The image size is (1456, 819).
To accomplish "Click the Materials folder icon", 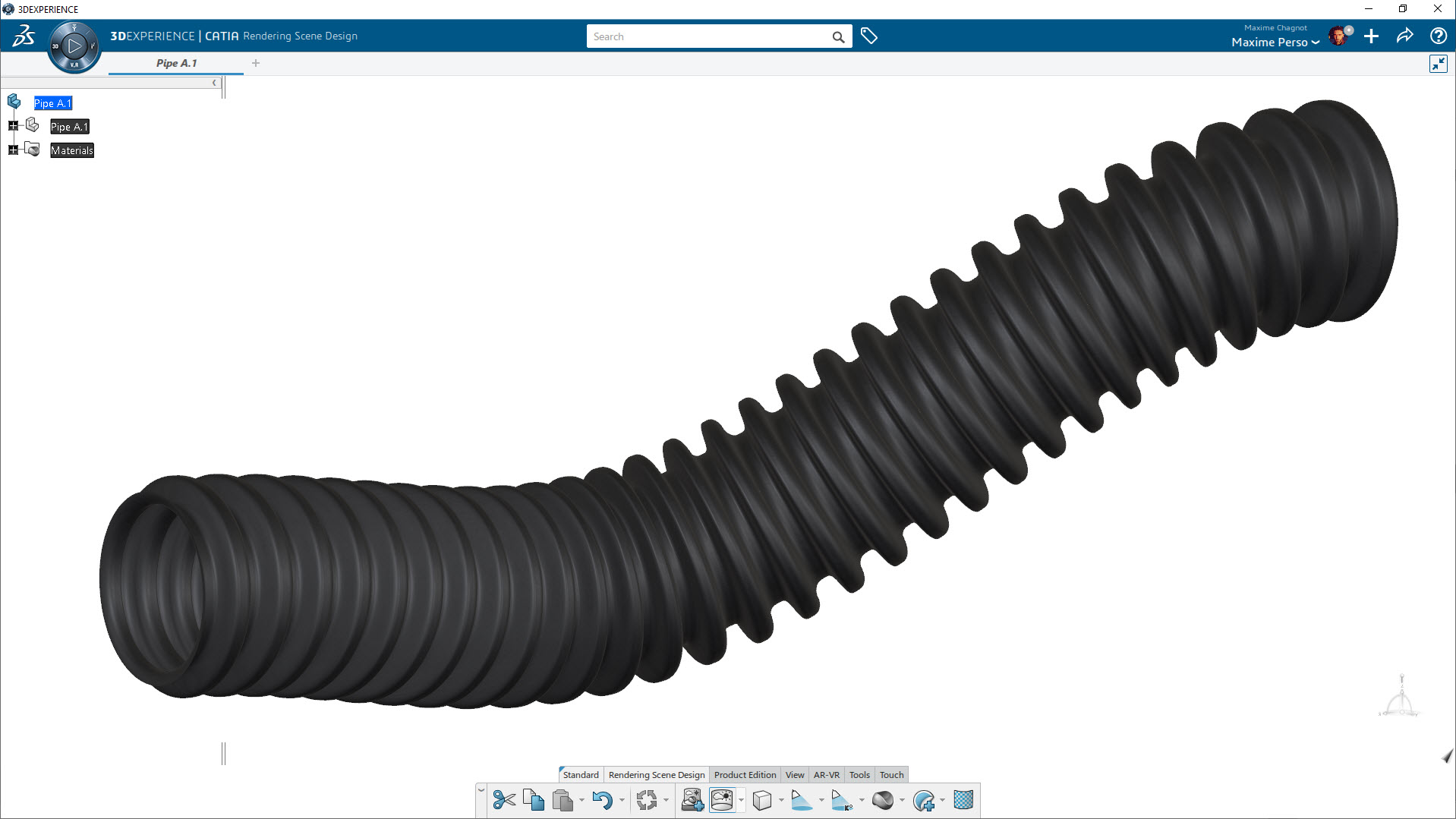I will point(32,149).
